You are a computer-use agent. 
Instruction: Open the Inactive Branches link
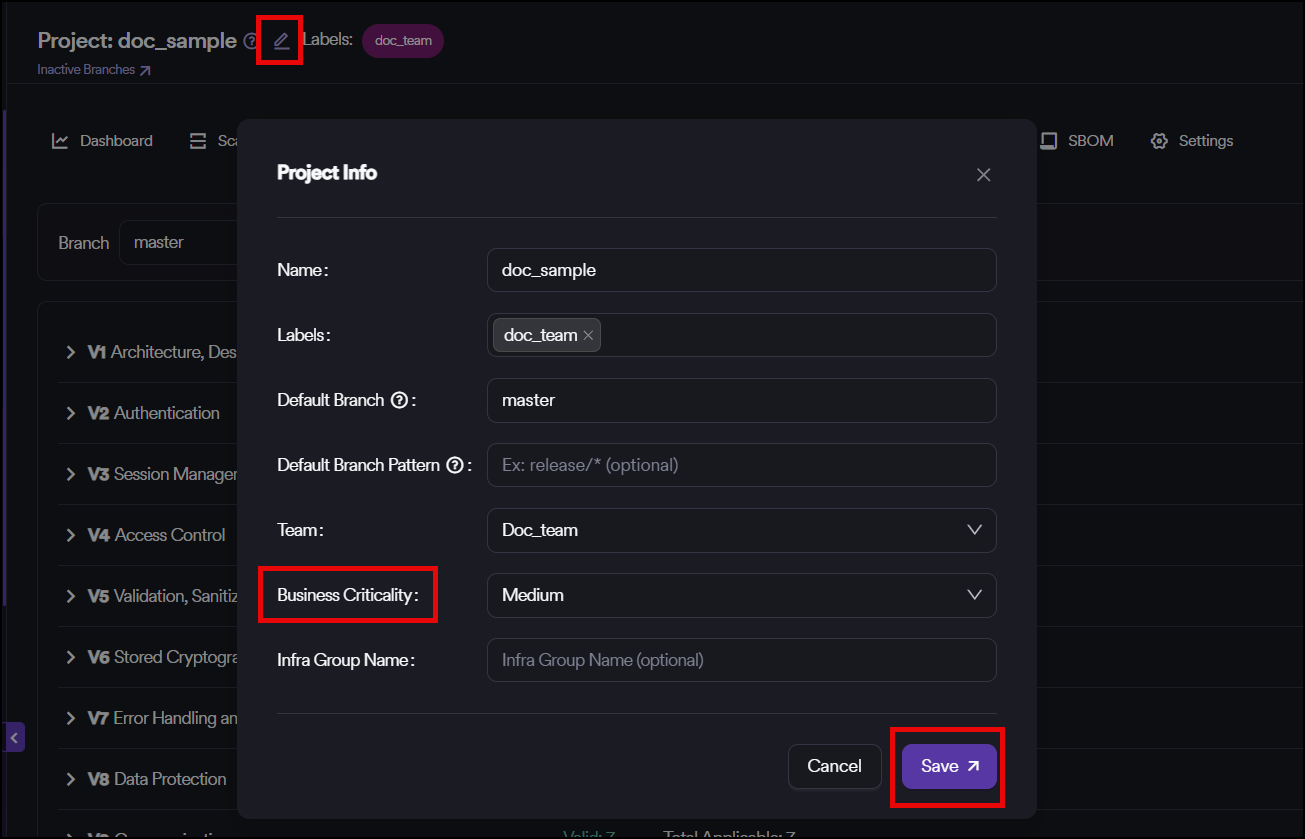[94, 70]
